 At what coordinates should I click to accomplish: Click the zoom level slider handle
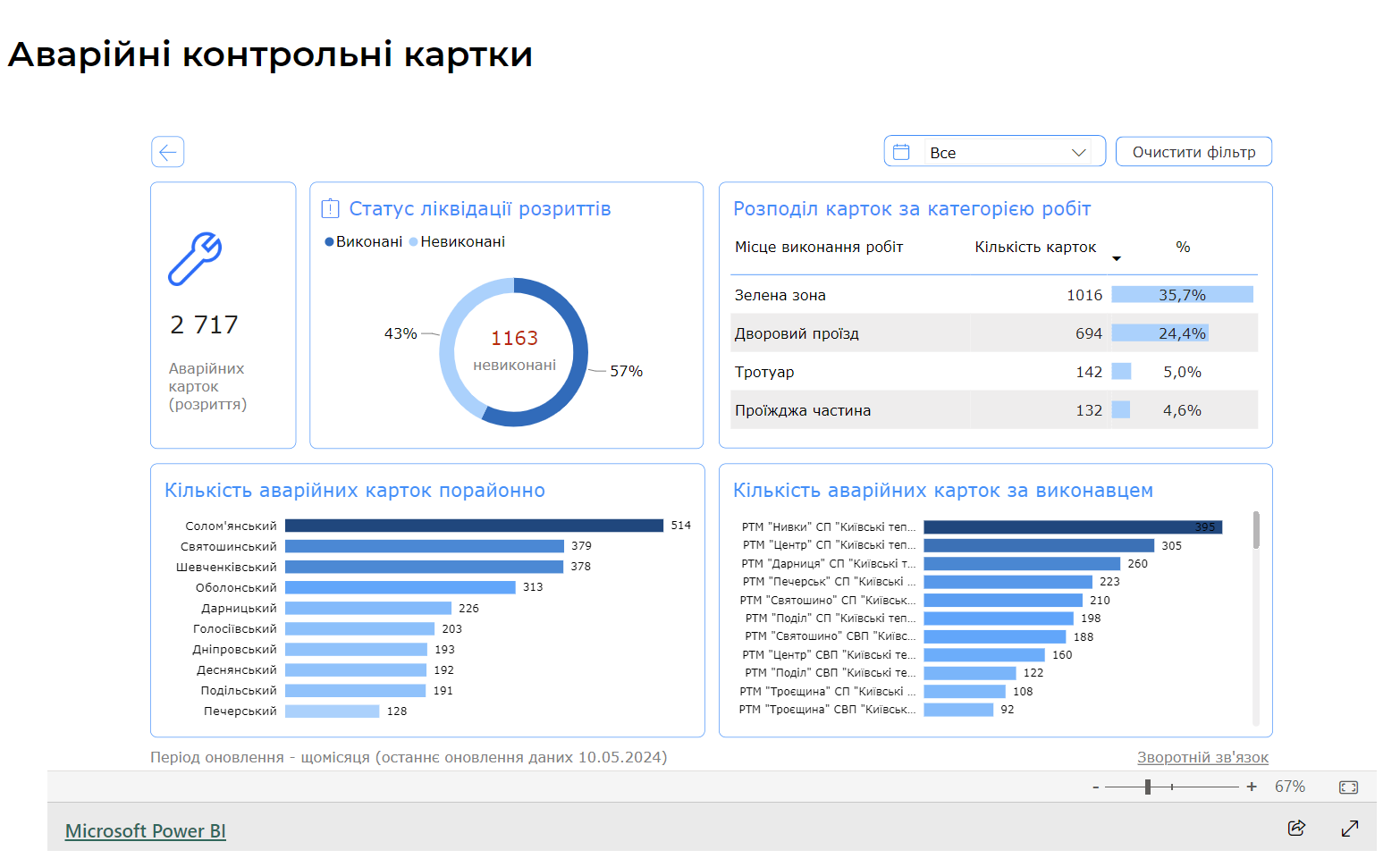pos(1148,787)
